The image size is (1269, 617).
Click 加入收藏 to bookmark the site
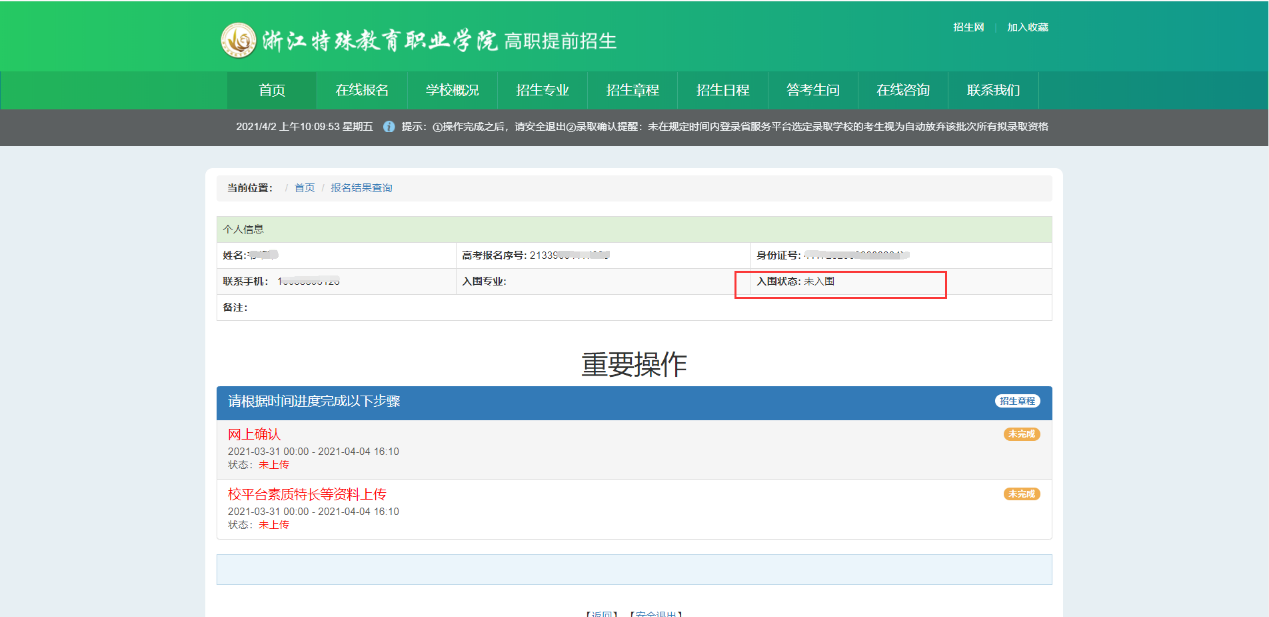point(1027,27)
